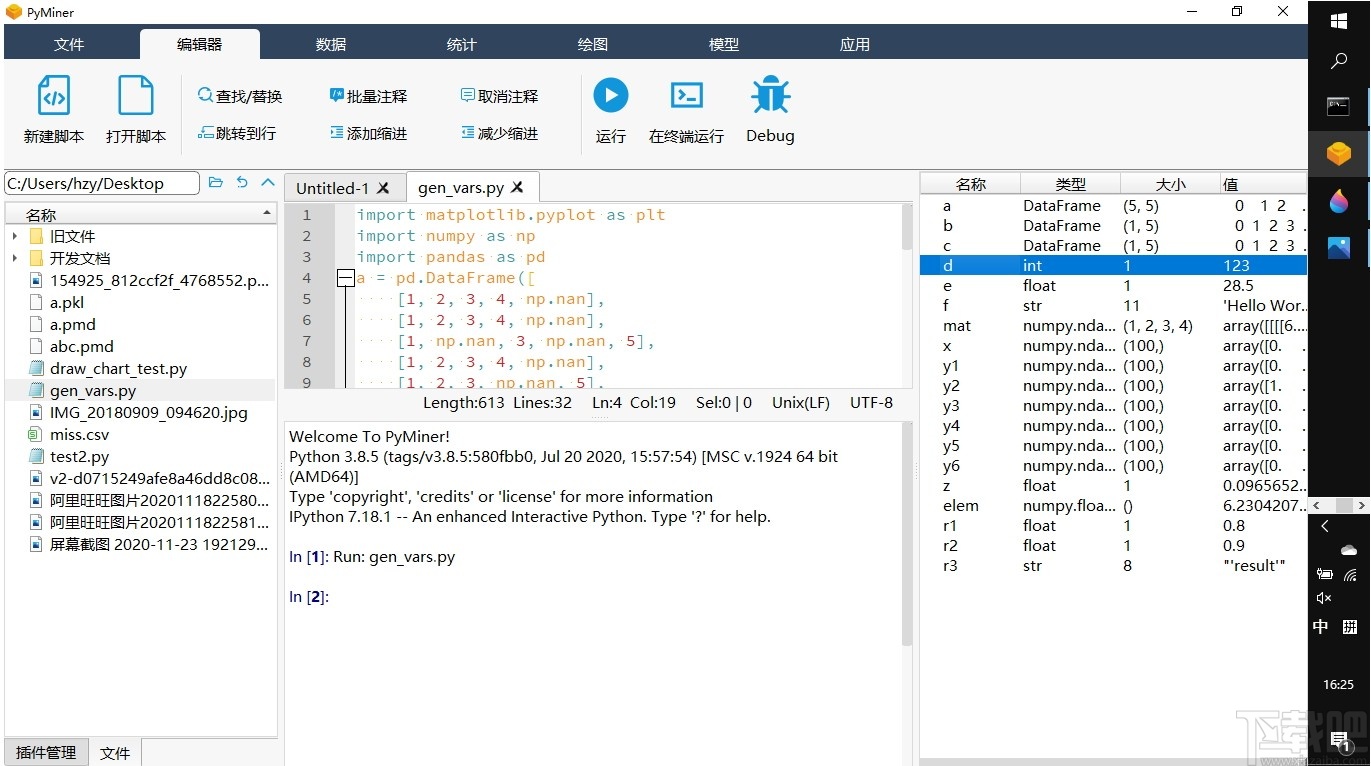This screenshot has width=1371, height=766.
Task: Click 减少缩进 to reduce indentation
Action: tap(498, 133)
